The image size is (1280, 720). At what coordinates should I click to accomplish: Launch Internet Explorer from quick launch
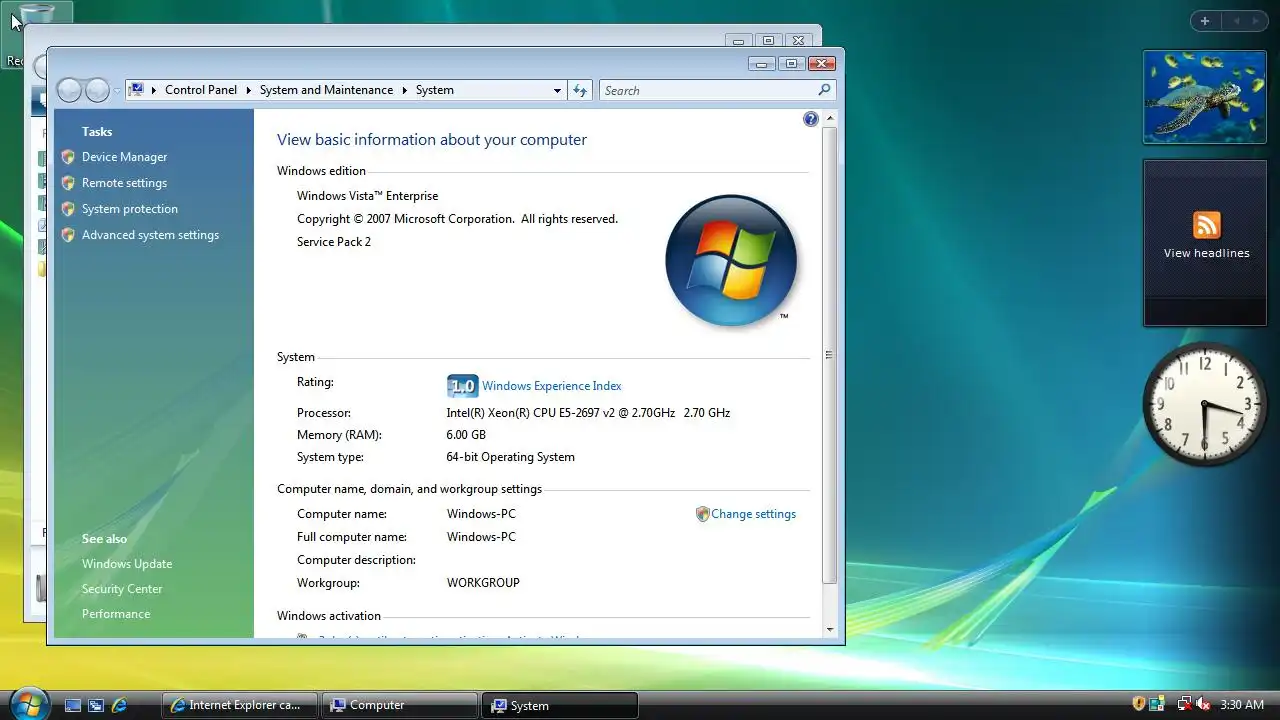[119, 705]
